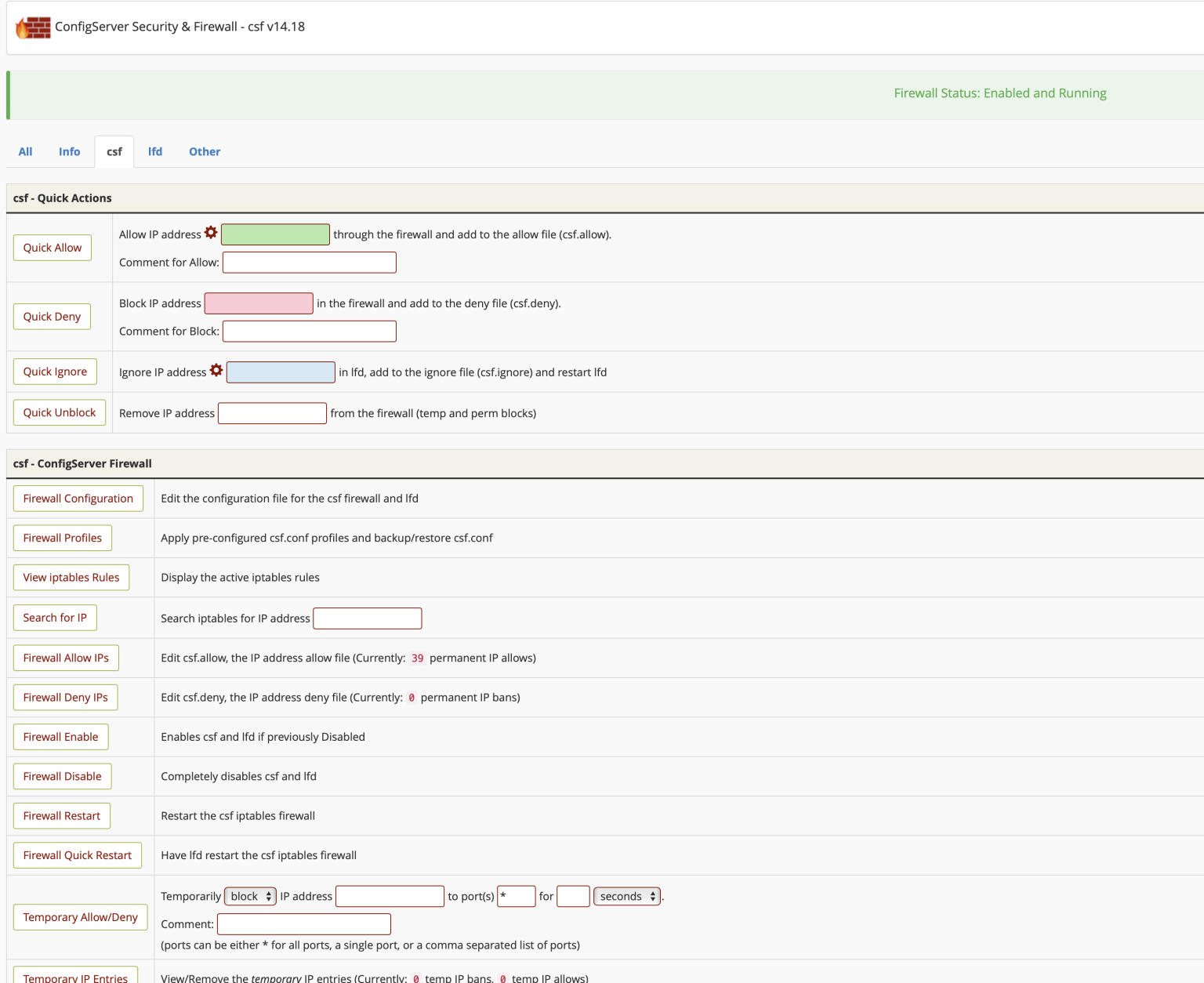The height and width of the screenshot is (983, 1204).
Task: Click the blue Ignore IP address field
Action: point(281,372)
